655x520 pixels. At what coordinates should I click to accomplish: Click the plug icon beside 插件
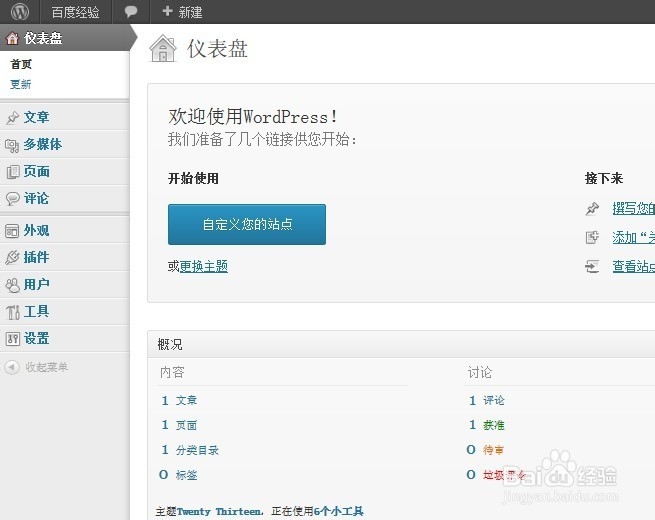click(12, 258)
